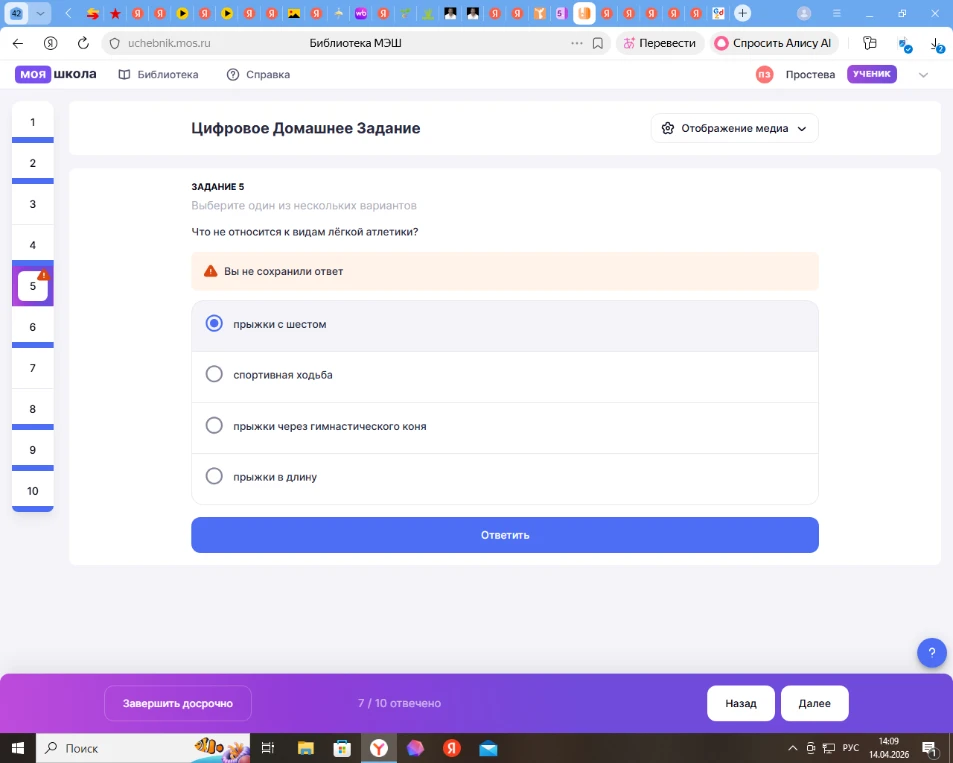
Task: Submit the answer with Ответить button
Action: [504, 535]
